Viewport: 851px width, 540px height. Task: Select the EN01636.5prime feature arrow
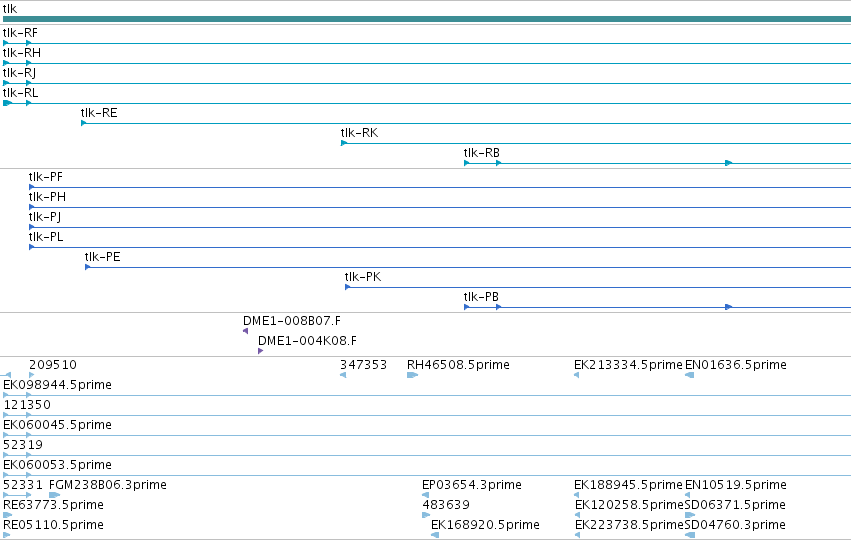click(689, 376)
